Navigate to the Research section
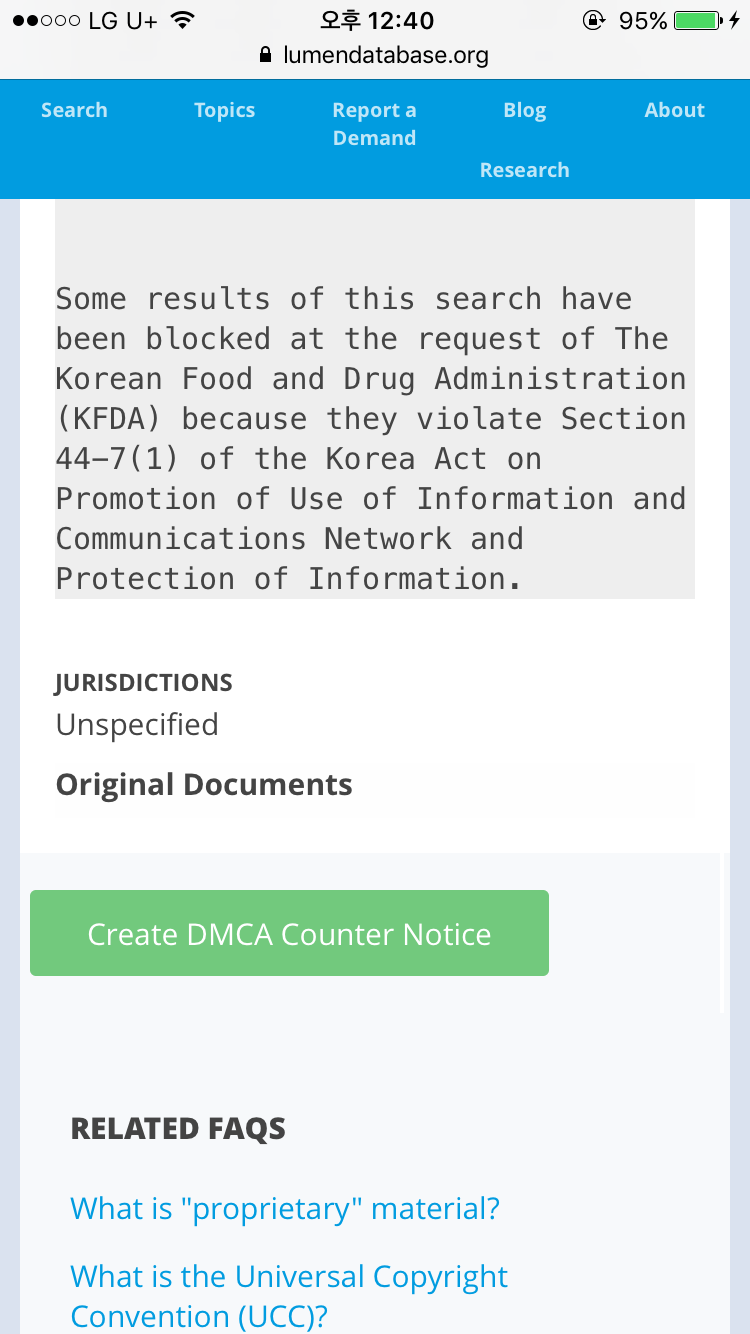 524,170
